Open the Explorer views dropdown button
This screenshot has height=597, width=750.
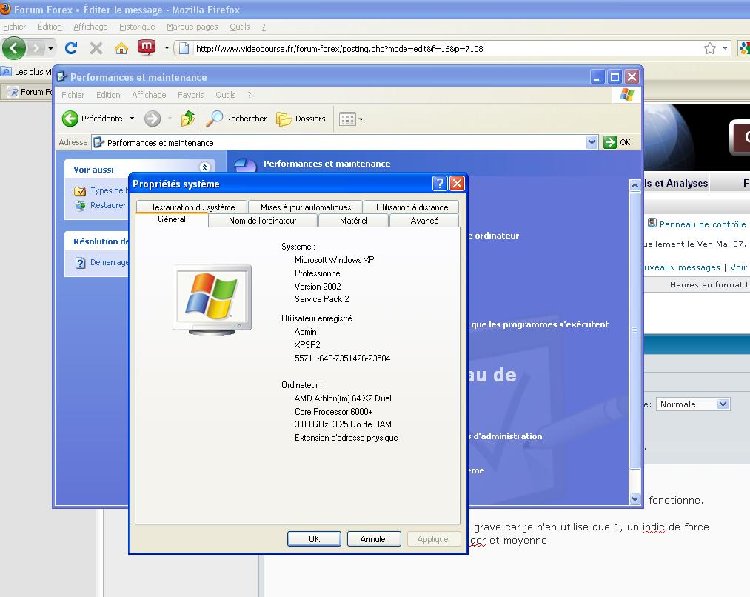349,119
